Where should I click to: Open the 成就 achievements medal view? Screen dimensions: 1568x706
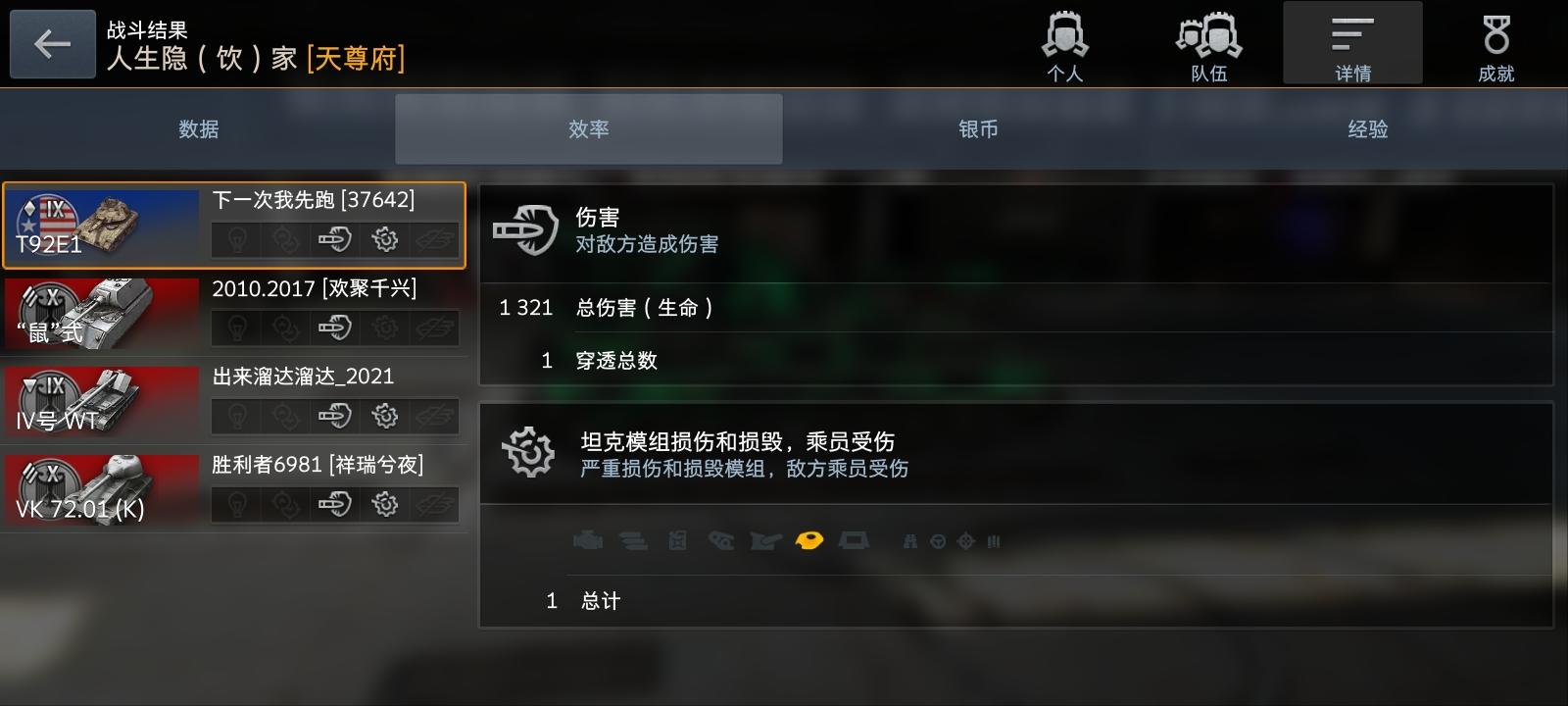[x=1495, y=46]
